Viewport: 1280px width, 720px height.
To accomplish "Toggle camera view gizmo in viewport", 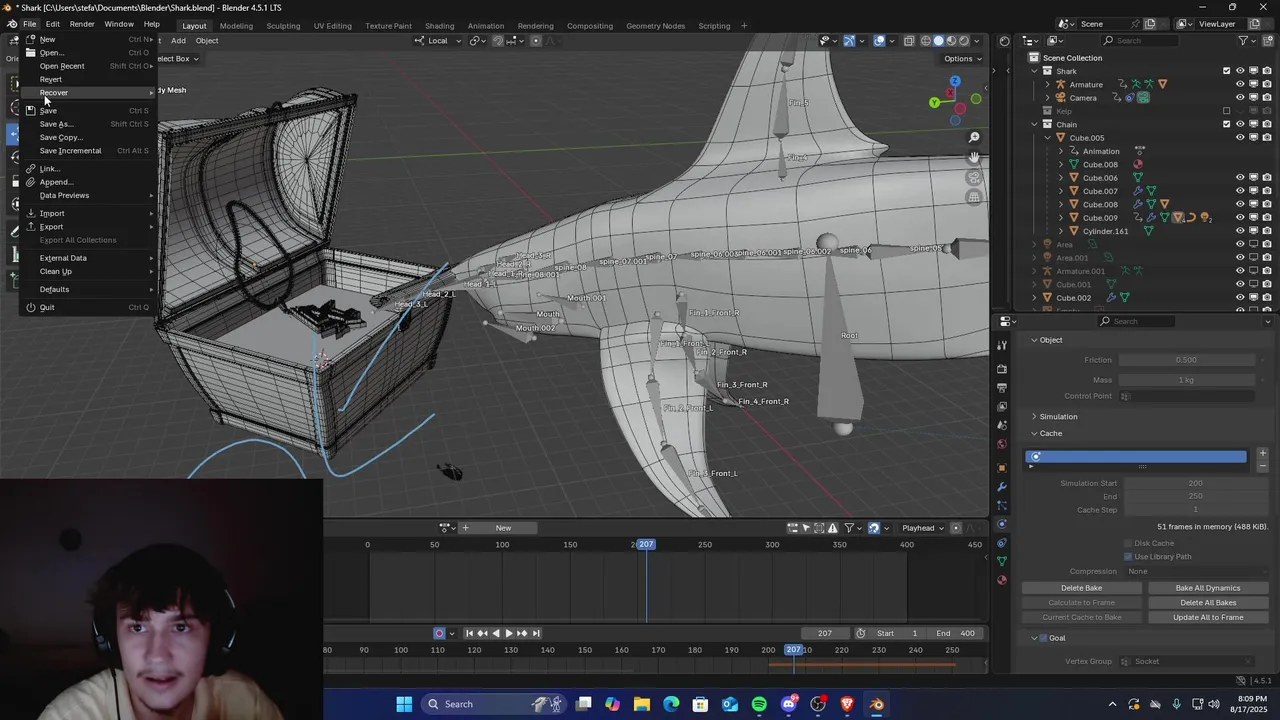I will 974,178.
